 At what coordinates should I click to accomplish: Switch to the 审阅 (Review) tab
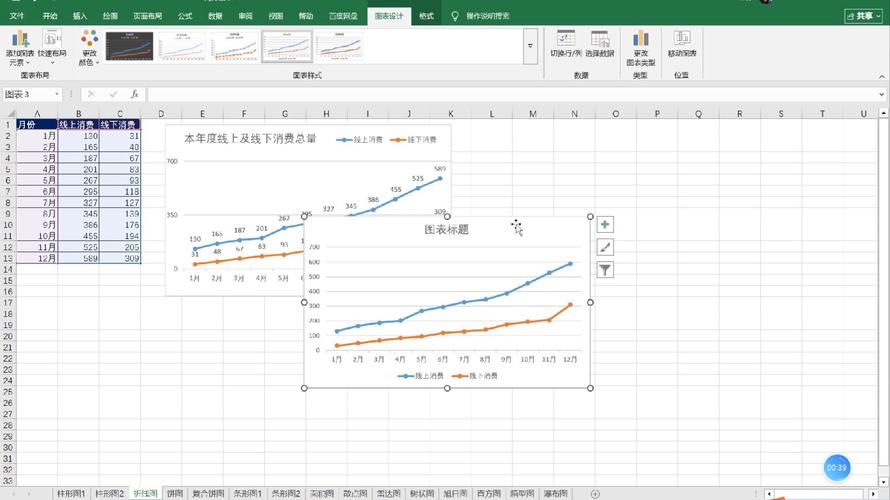[x=245, y=16]
